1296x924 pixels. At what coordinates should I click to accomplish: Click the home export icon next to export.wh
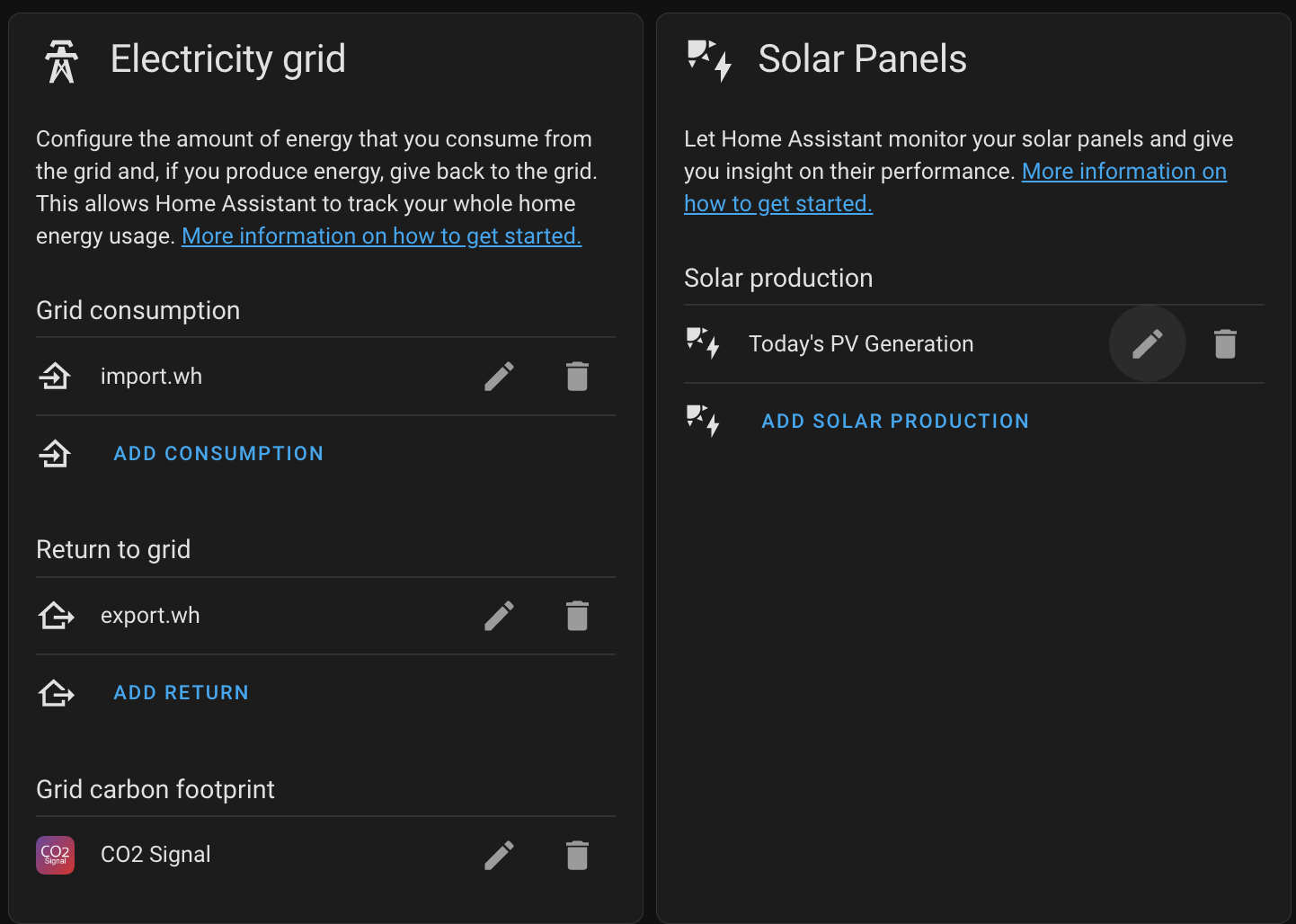click(56, 615)
